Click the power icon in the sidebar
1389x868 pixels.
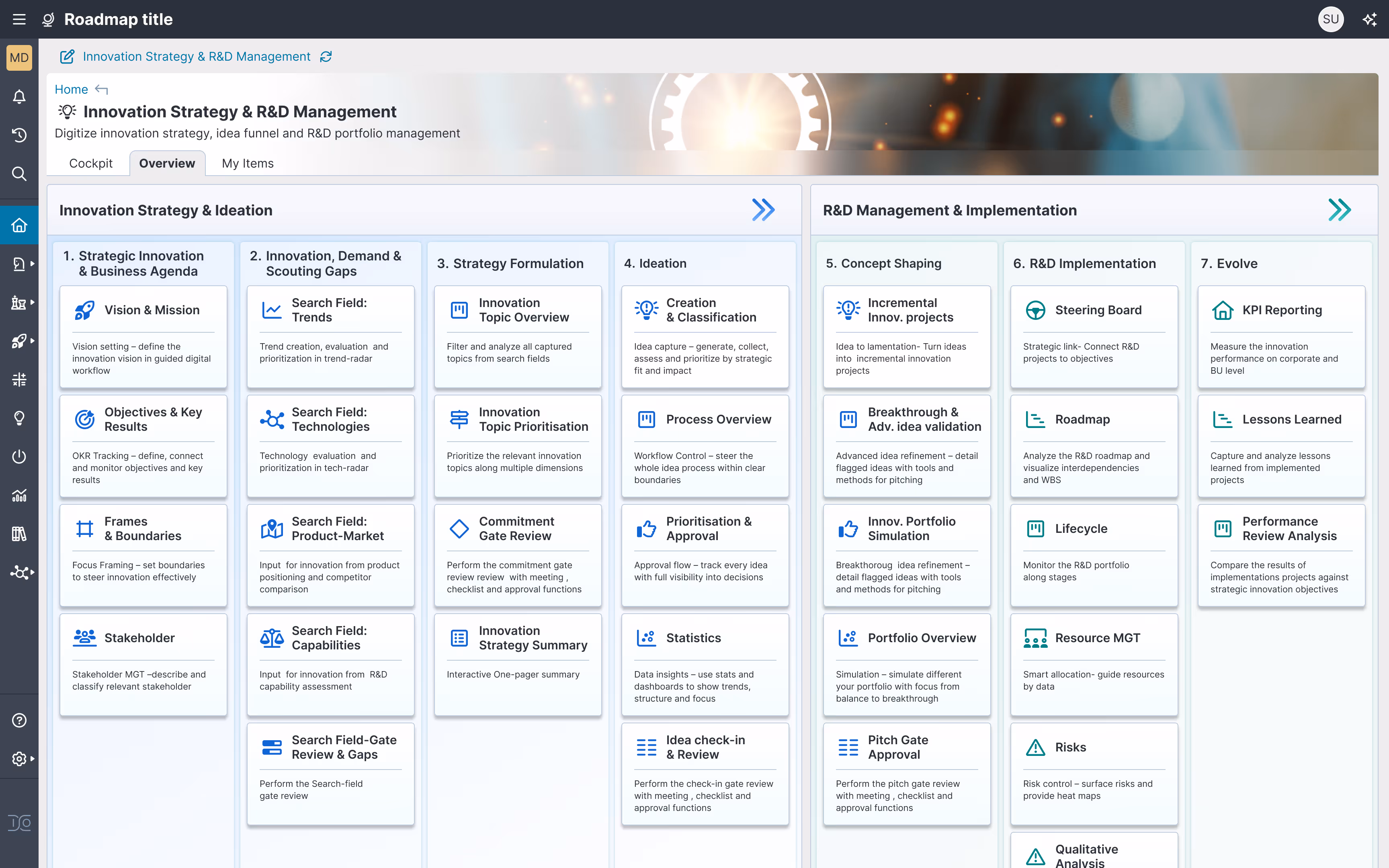click(x=19, y=457)
